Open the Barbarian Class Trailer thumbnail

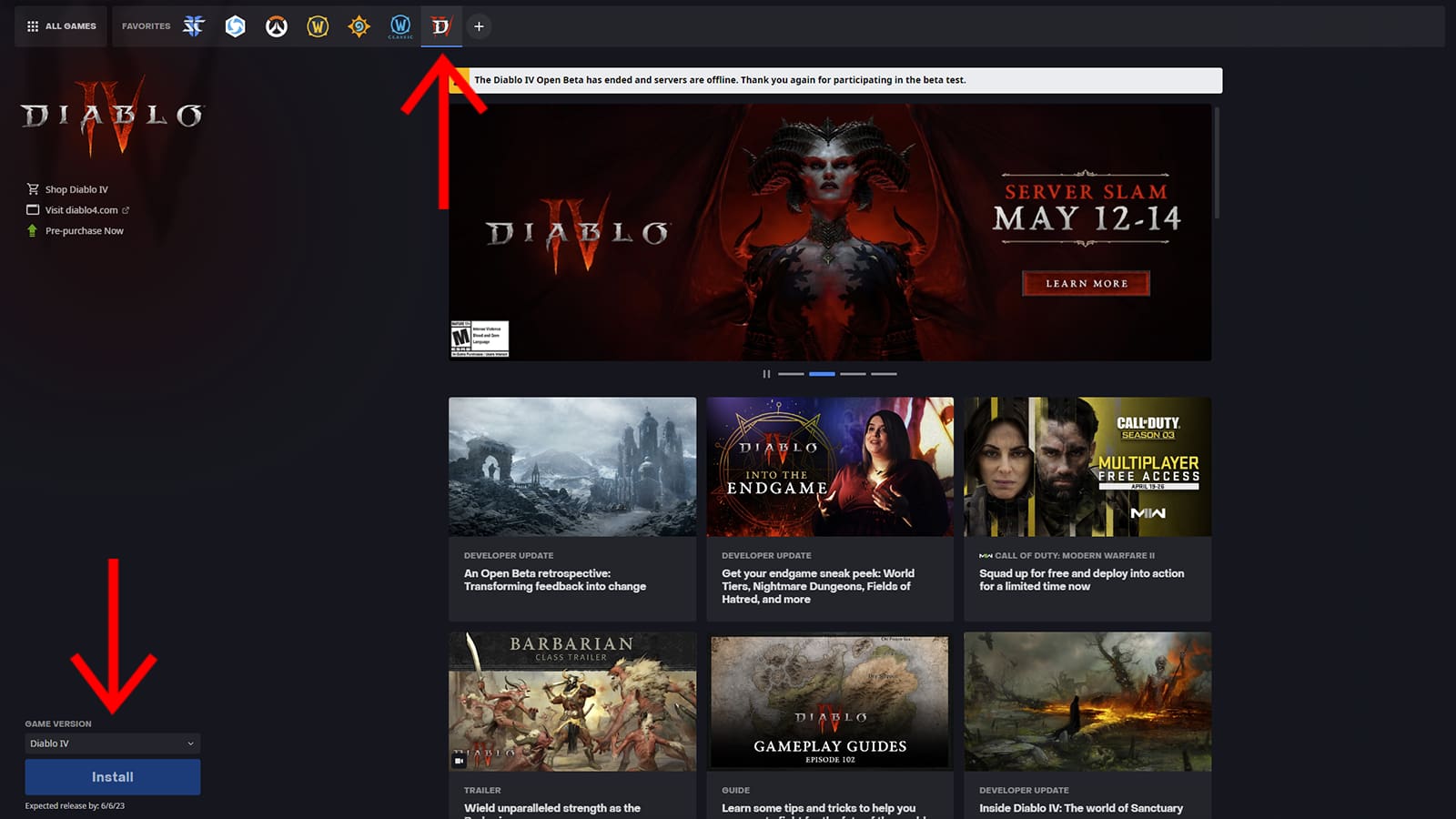coord(571,700)
